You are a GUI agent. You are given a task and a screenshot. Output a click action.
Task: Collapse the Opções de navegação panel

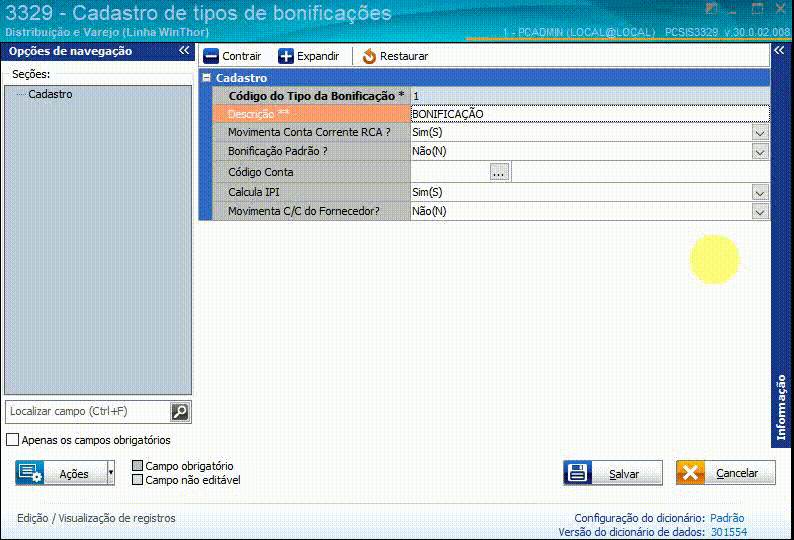point(184,51)
